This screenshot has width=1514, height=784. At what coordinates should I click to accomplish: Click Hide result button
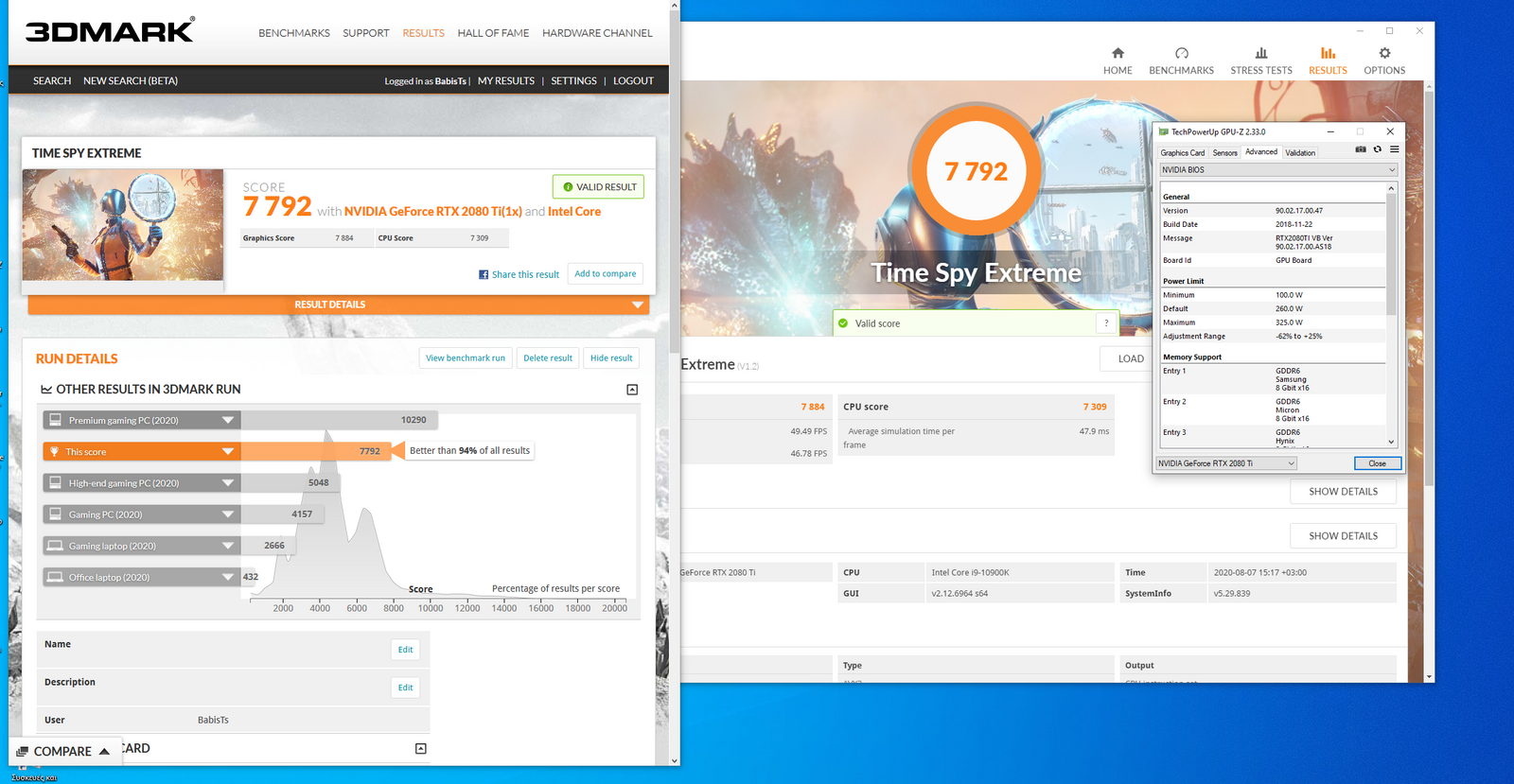pyautogui.click(x=611, y=358)
